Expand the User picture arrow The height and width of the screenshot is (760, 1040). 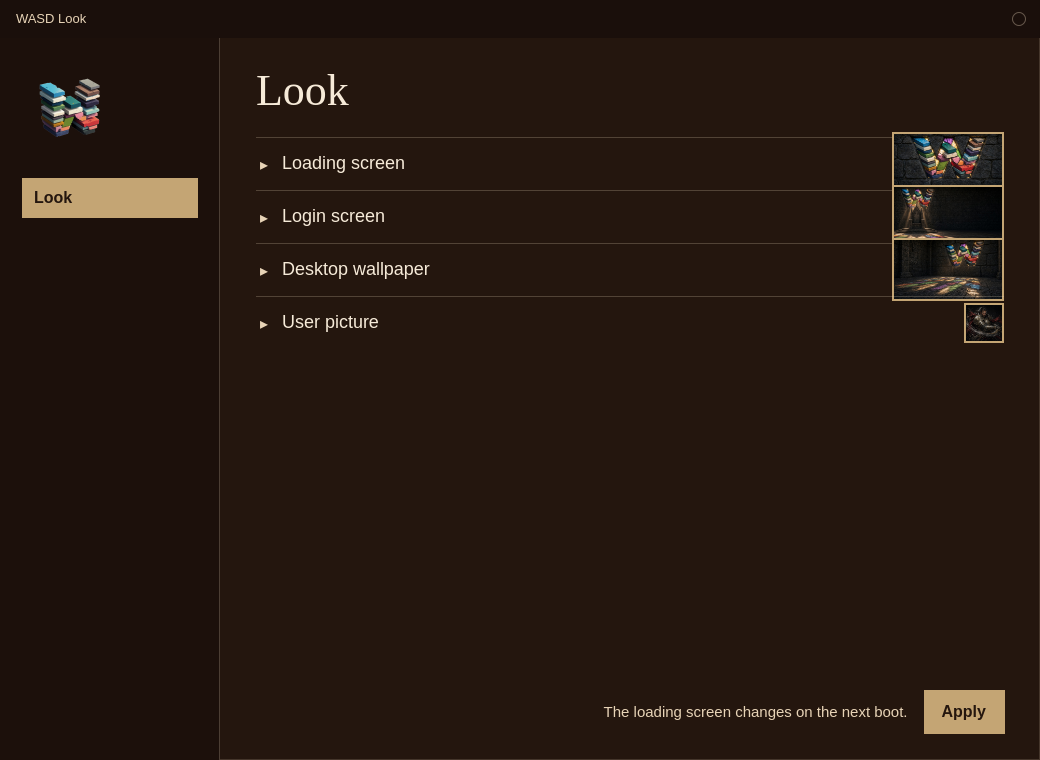tap(264, 324)
